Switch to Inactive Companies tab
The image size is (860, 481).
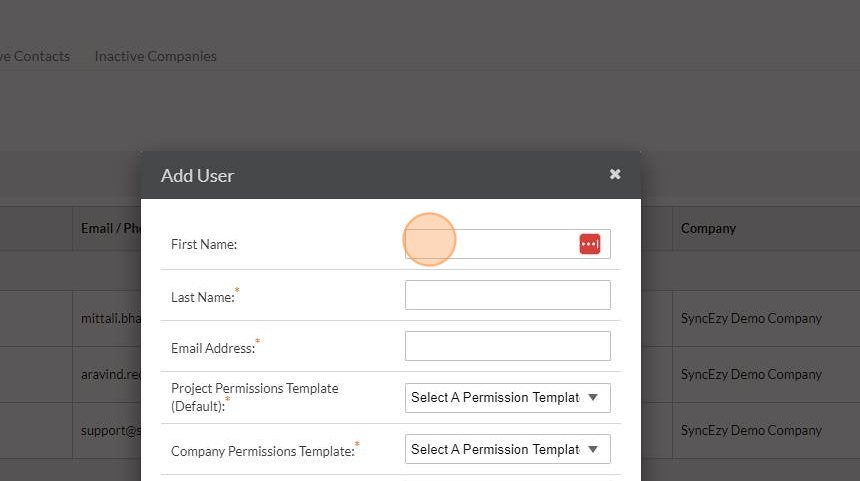155,56
